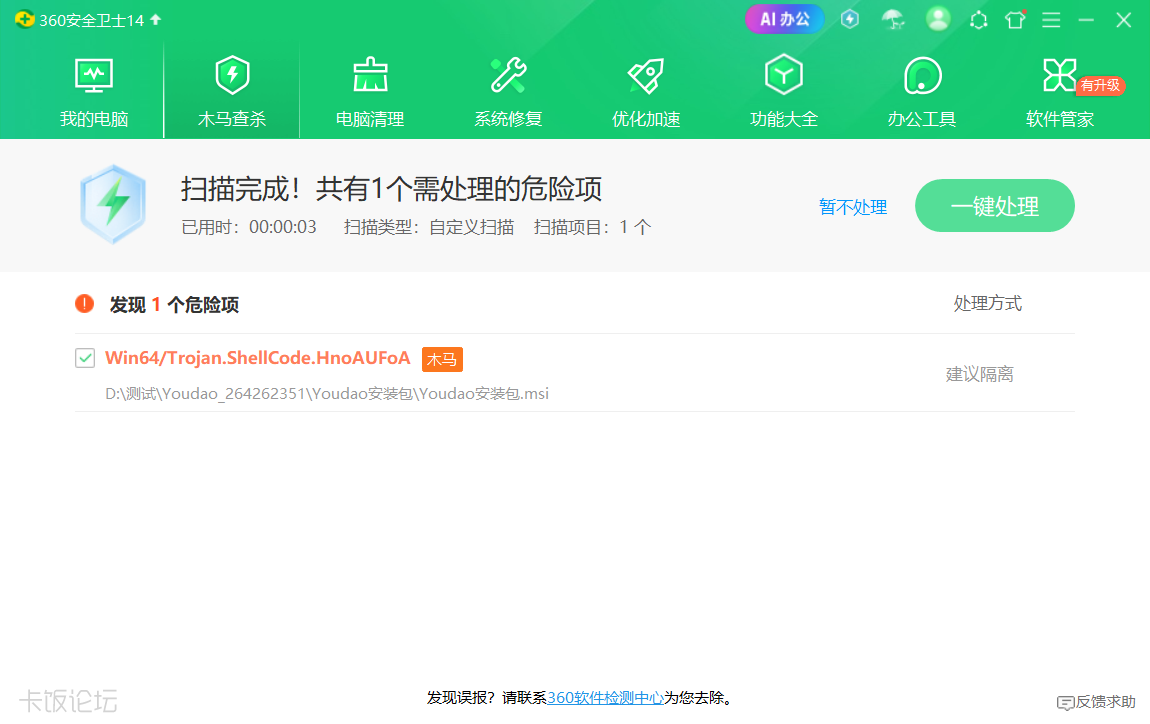1150x724 pixels.
Task: Click the 扫描类型: 自定义扫描 text
Action: [429, 227]
